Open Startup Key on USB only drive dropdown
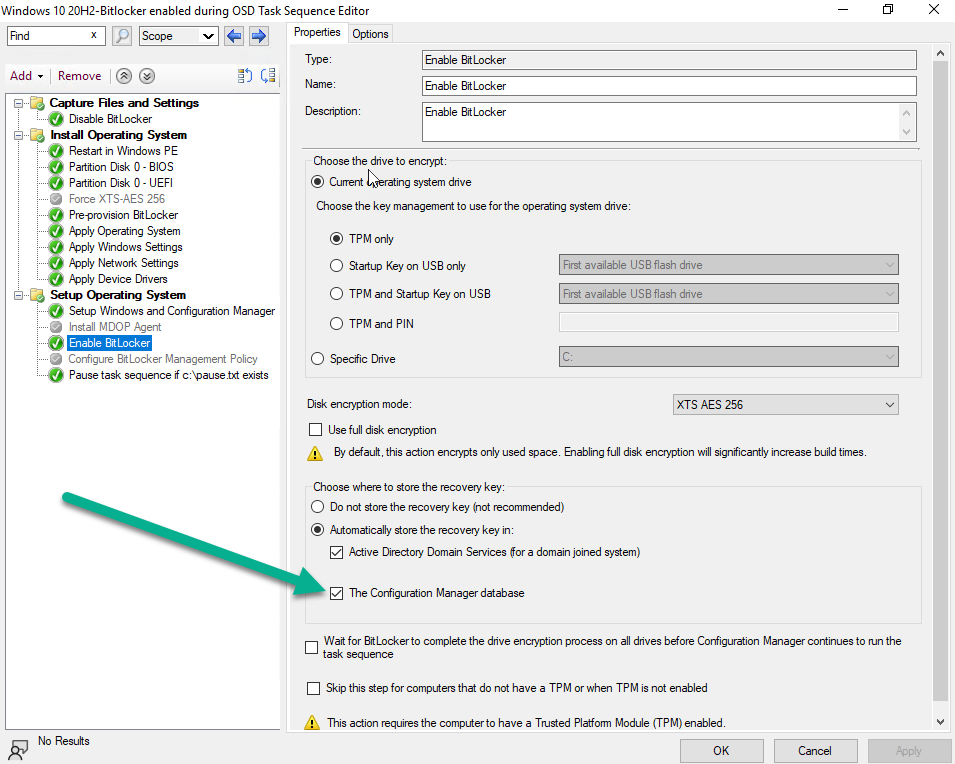 pos(728,265)
